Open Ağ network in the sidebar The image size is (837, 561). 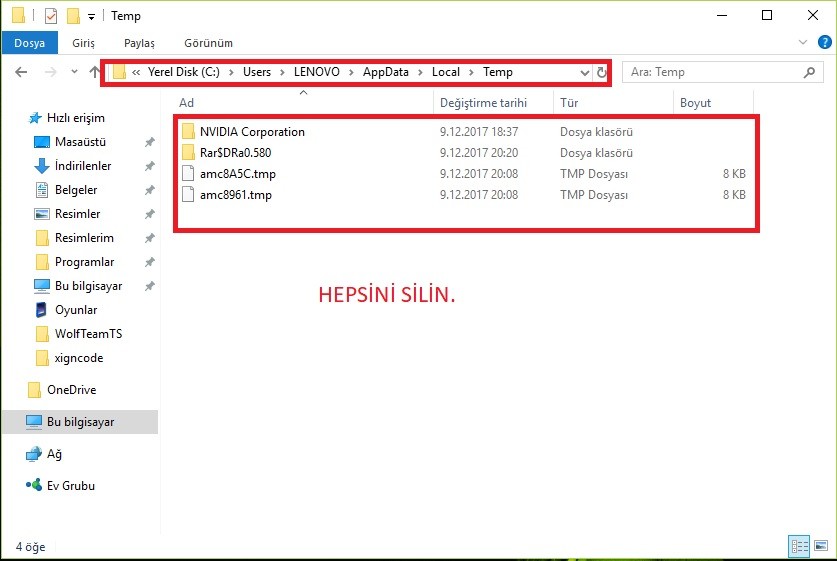click(54, 454)
